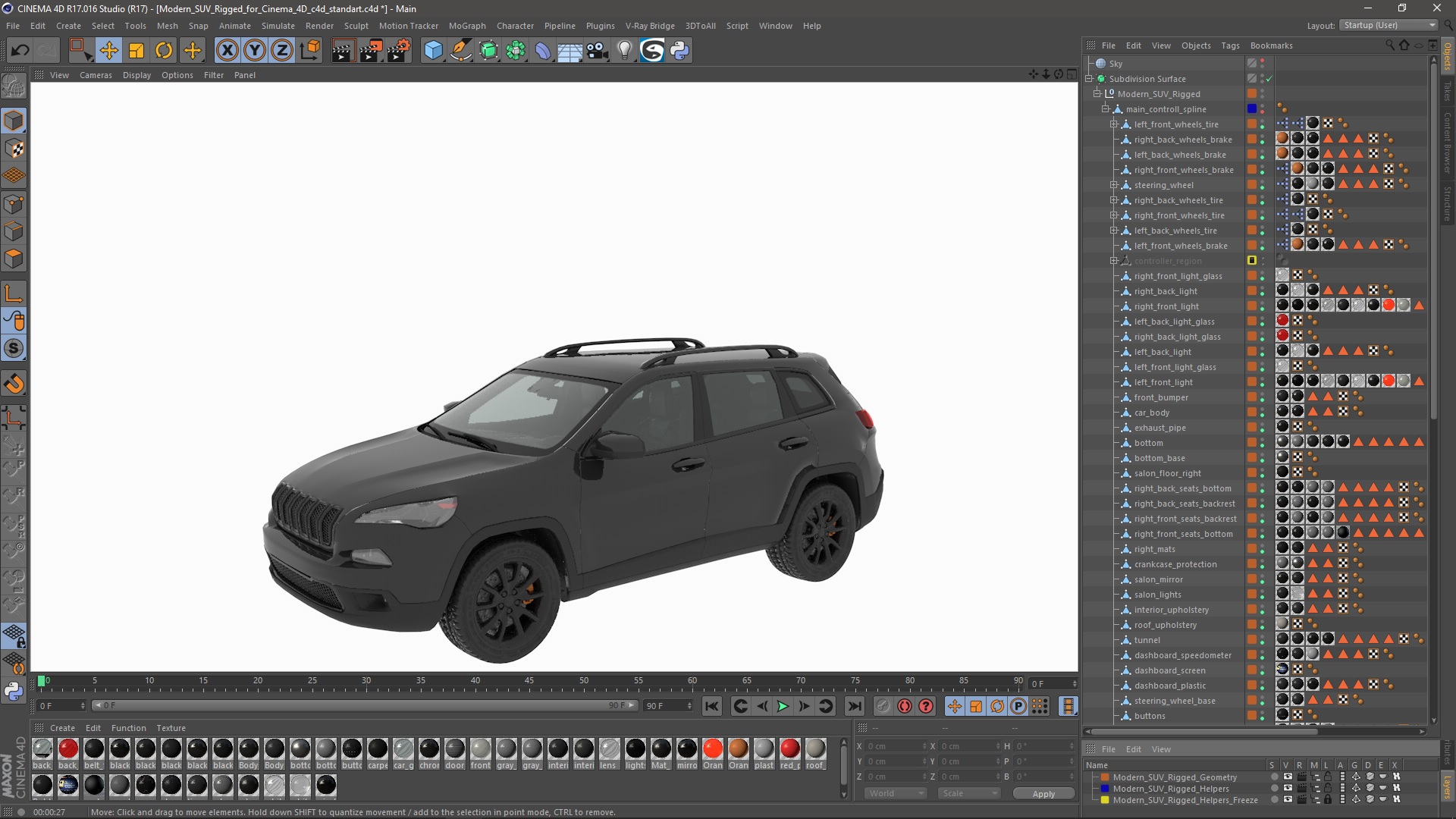1456x819 pixels.
Task: Click timeline marker at frame 45
Action: click(x=529, y=680)
